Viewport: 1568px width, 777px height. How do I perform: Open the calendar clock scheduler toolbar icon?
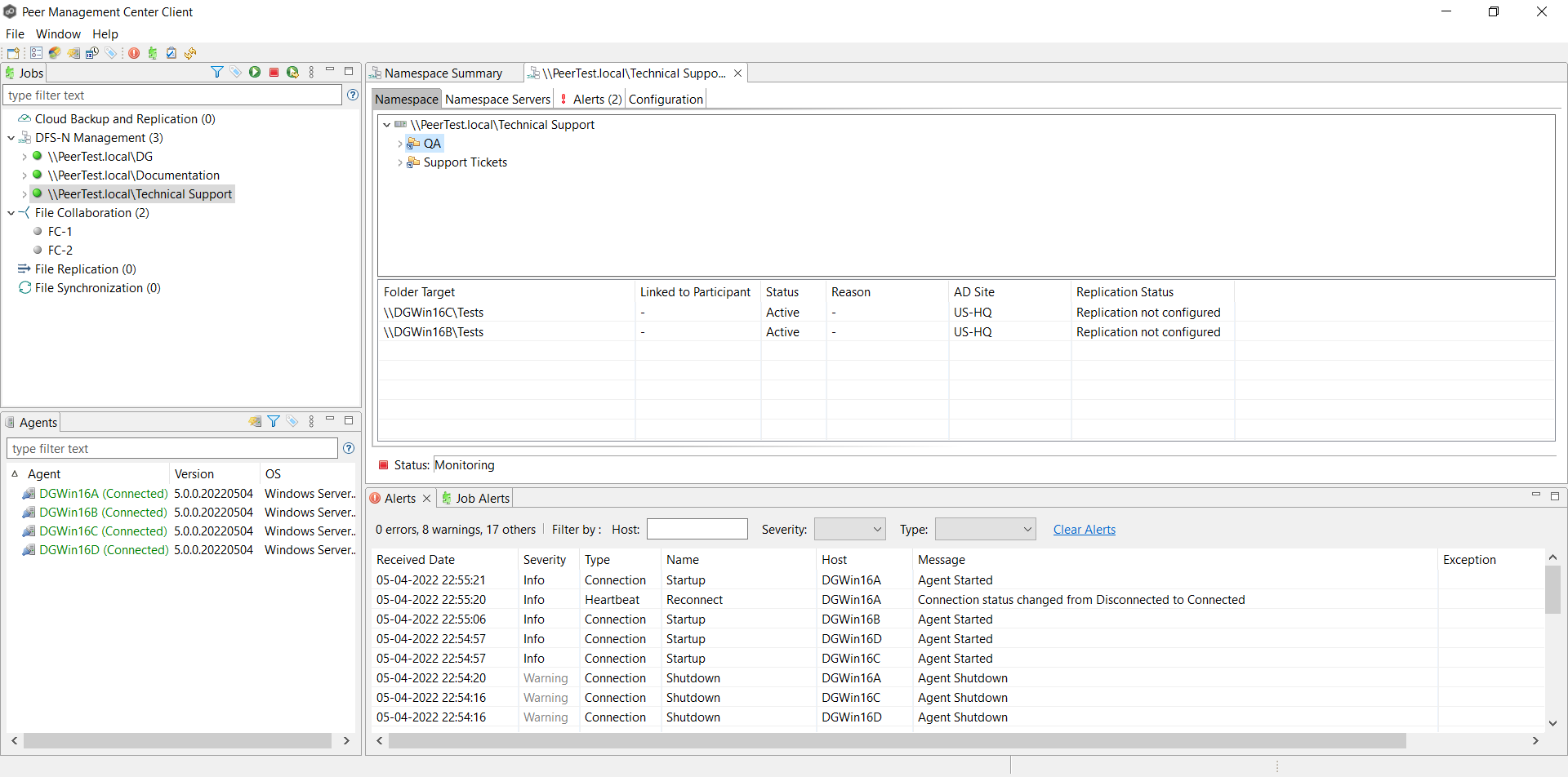click(92, 53)
